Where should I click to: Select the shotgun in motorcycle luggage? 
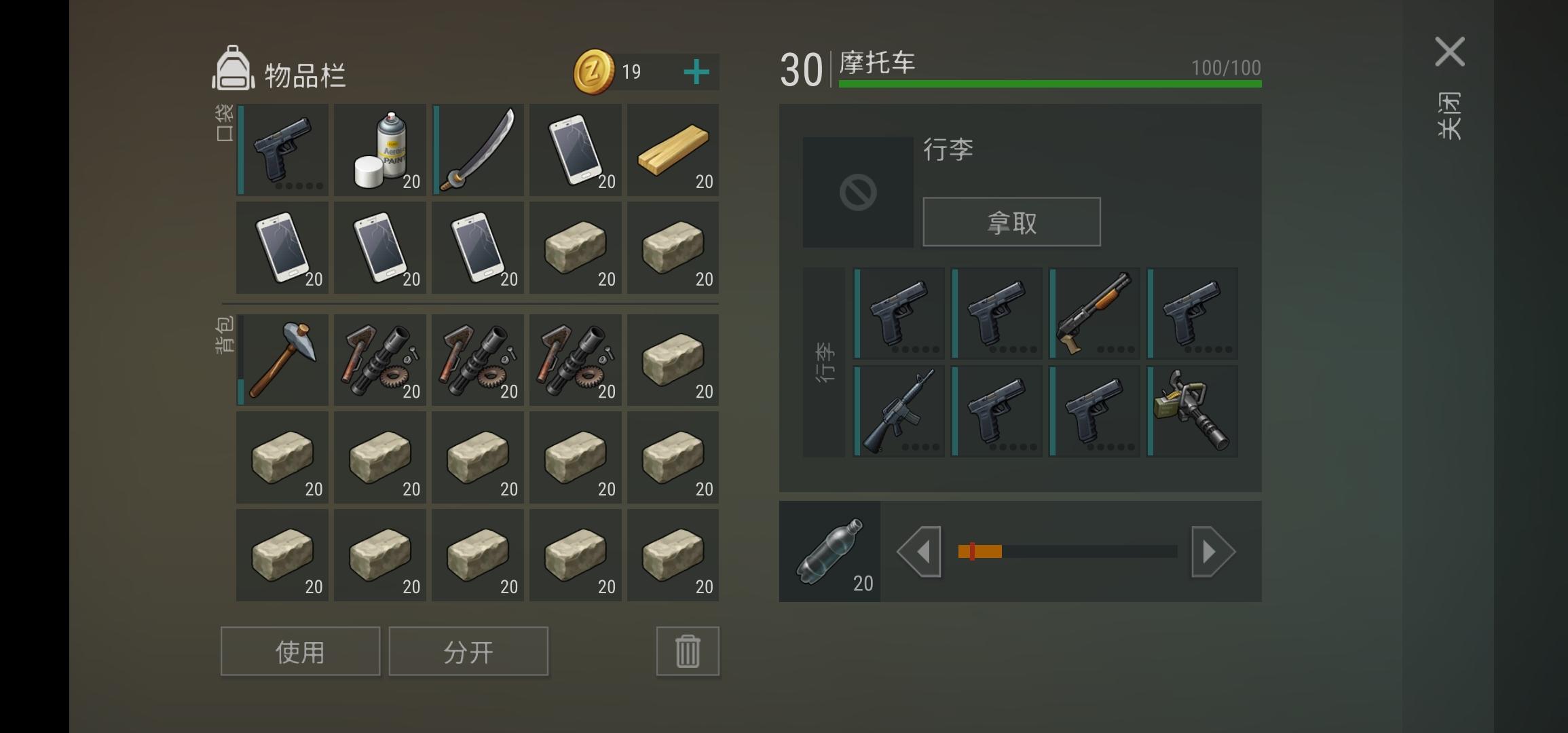click(1094, 313)
